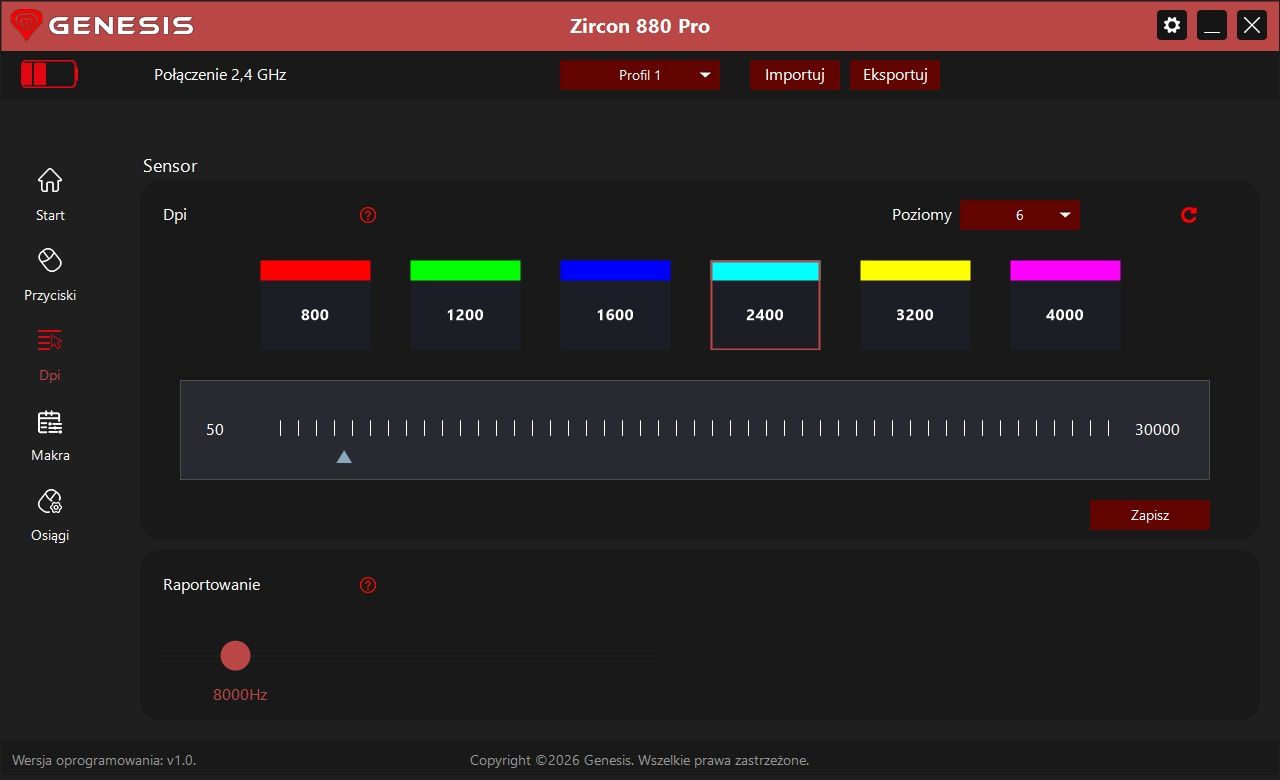Select the 3200 DPI level
This screenshot has width=1280, height=780.
click(915, 315)
